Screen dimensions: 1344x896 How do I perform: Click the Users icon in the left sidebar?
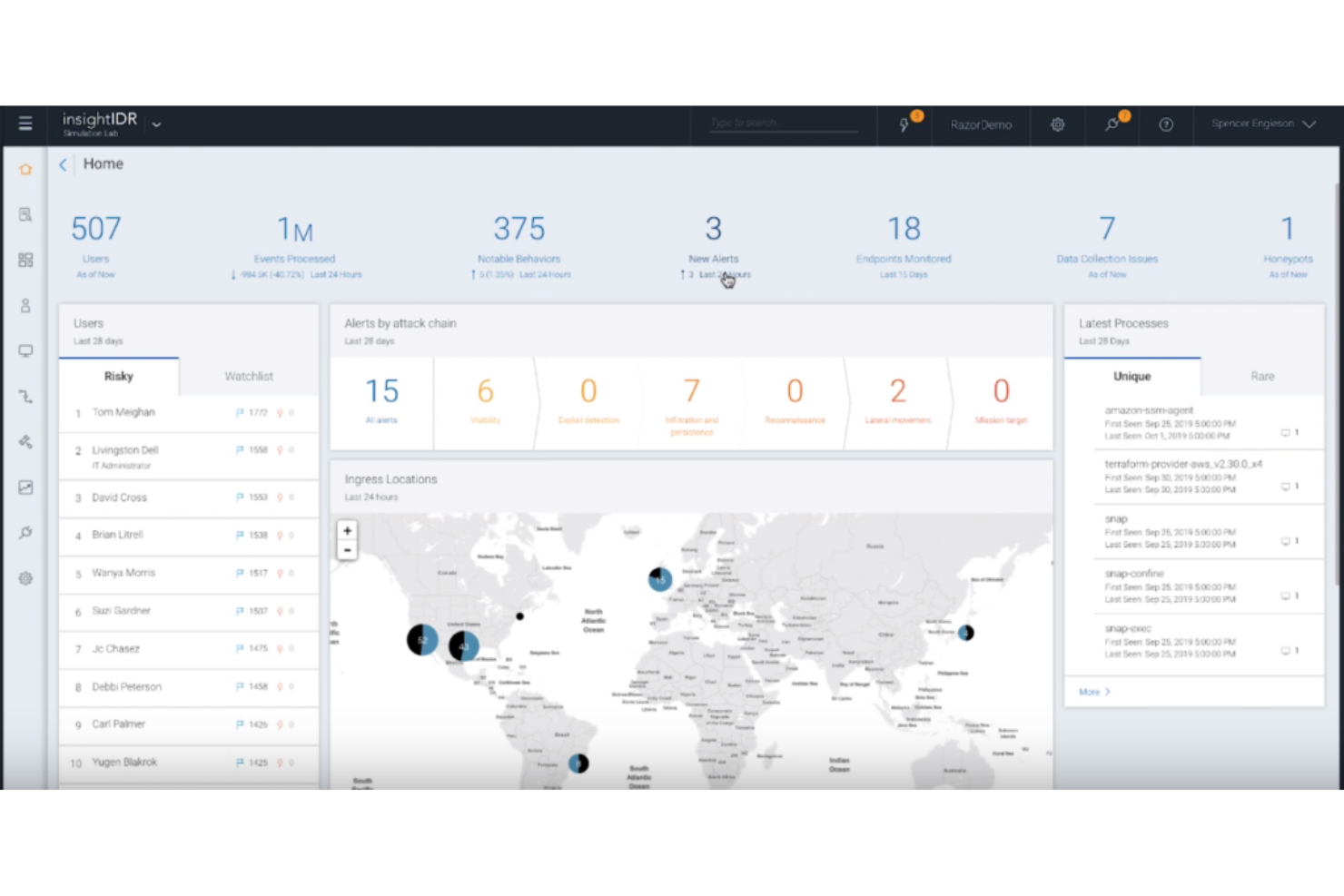coord(25,305)
